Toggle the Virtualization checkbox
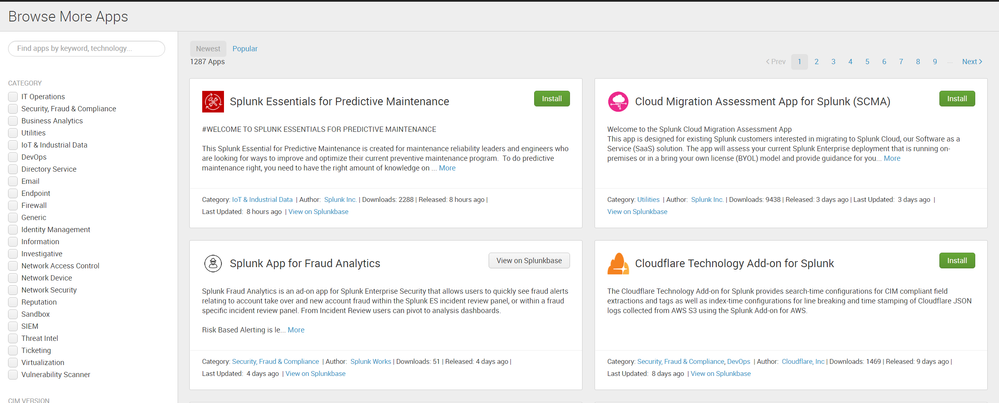The height and width of the screenshot is (403, 999). [x=13, y=363]
